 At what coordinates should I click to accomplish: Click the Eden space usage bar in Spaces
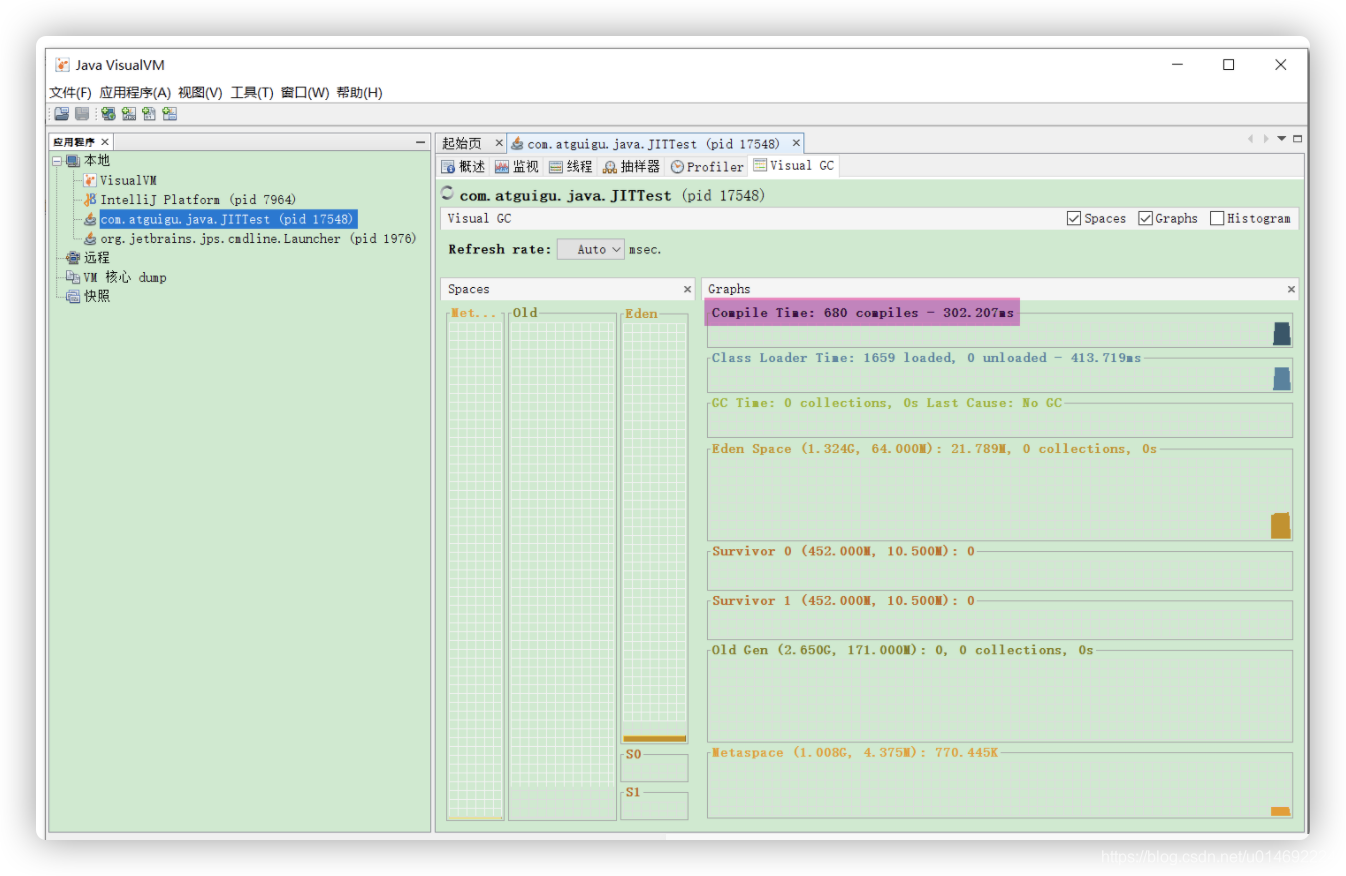click(x=654, y=739)
